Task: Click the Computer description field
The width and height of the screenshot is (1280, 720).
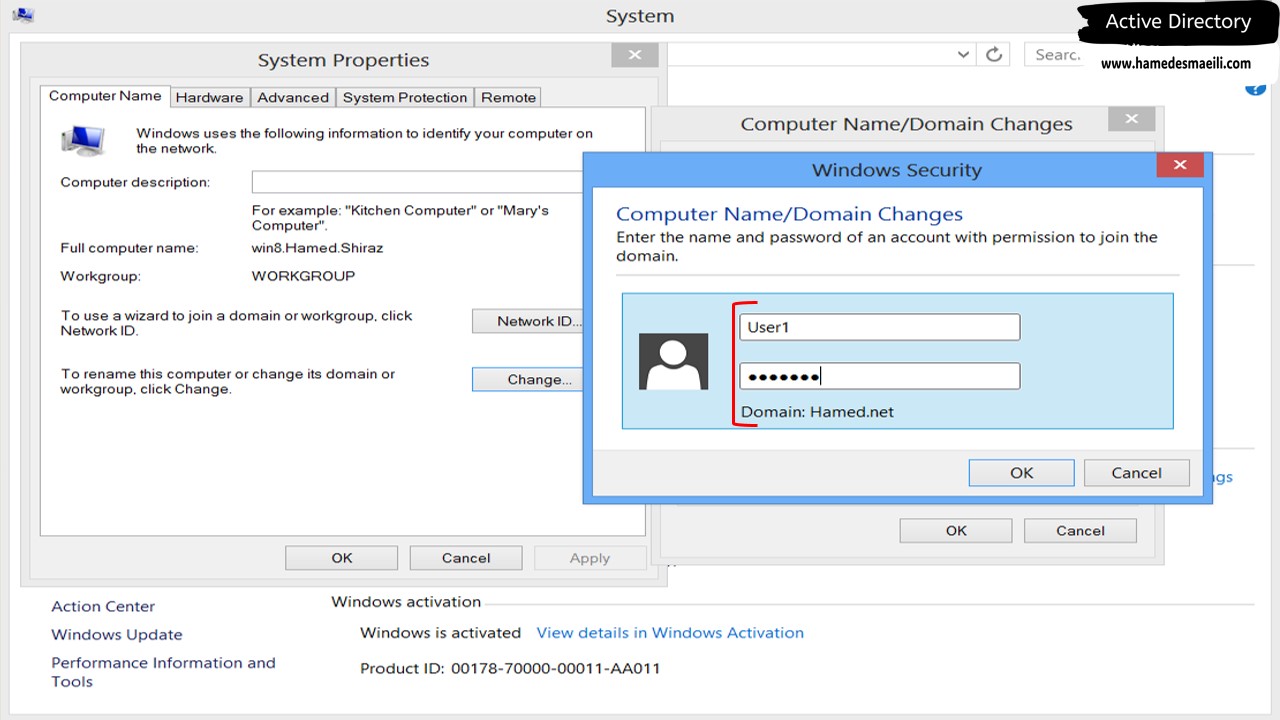Action: [418, 182]
